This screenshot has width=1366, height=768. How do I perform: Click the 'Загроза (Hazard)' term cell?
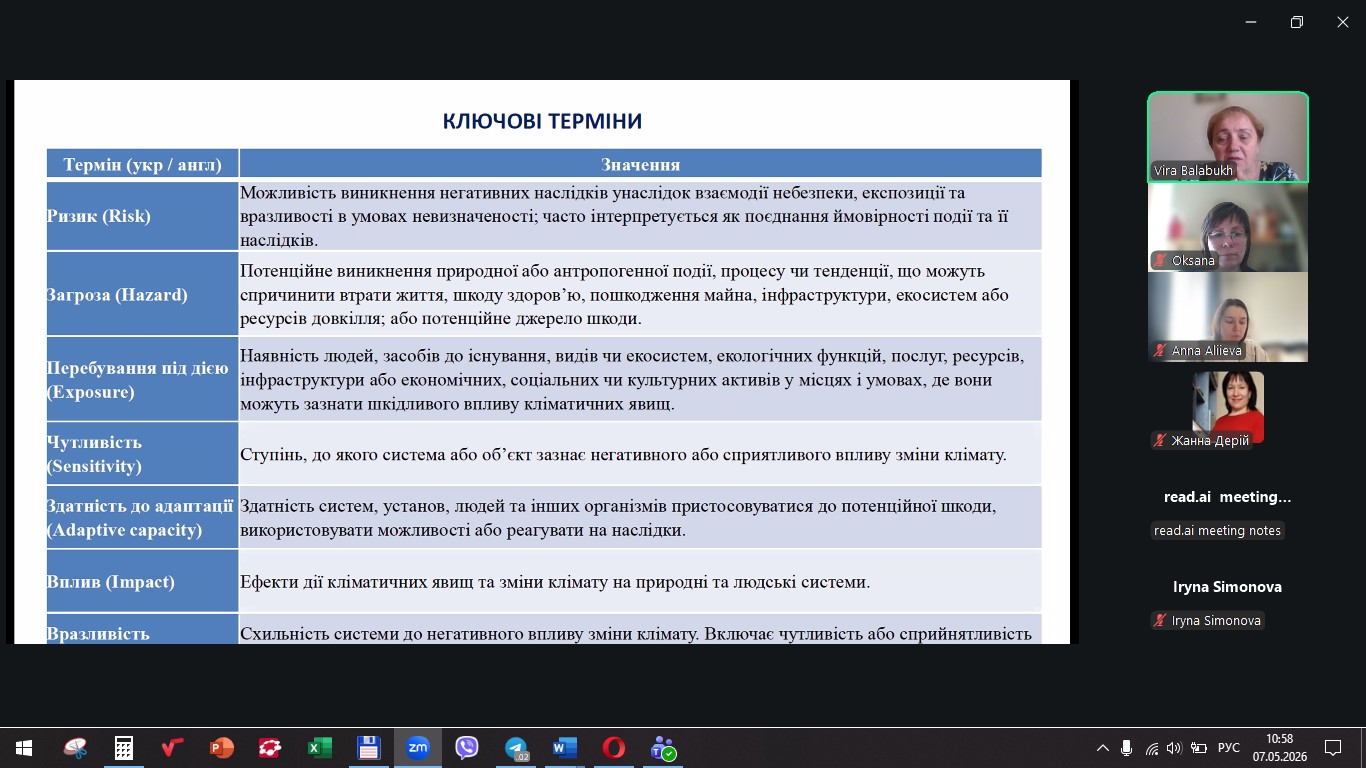pos(143,294)
